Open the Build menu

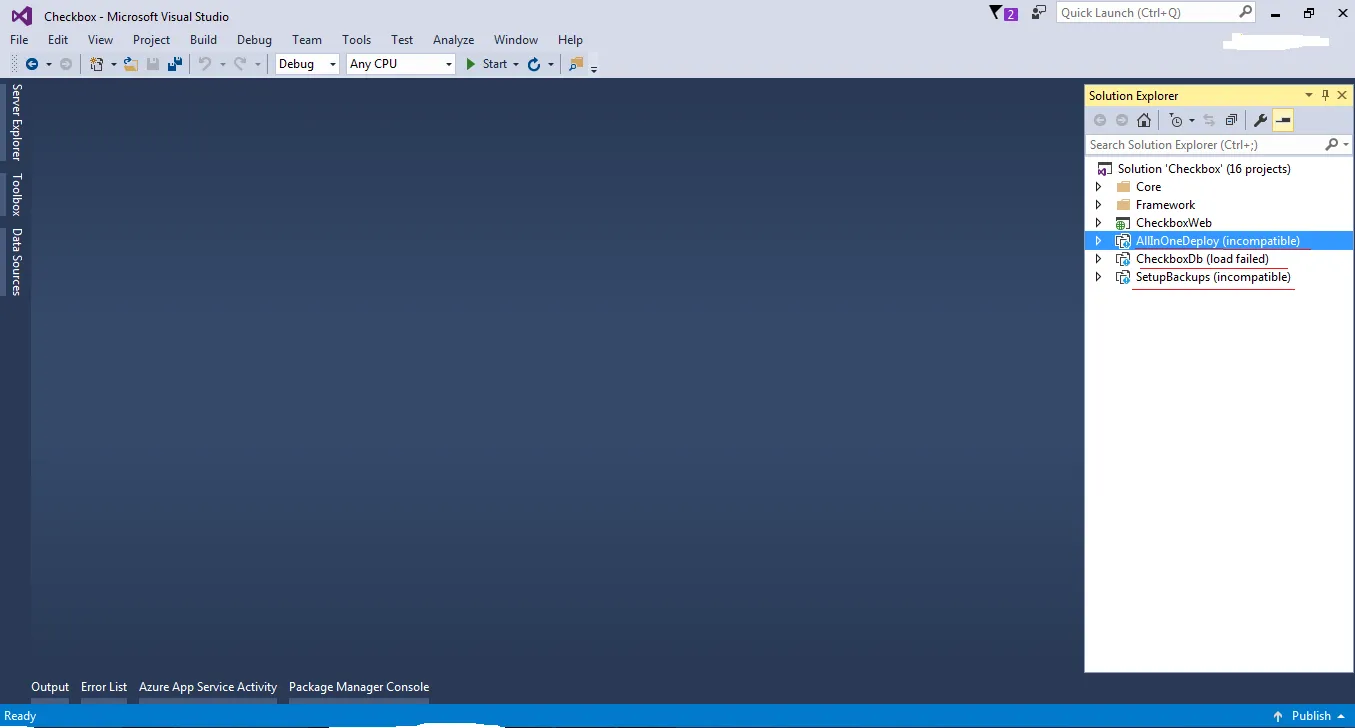(203, 40)
